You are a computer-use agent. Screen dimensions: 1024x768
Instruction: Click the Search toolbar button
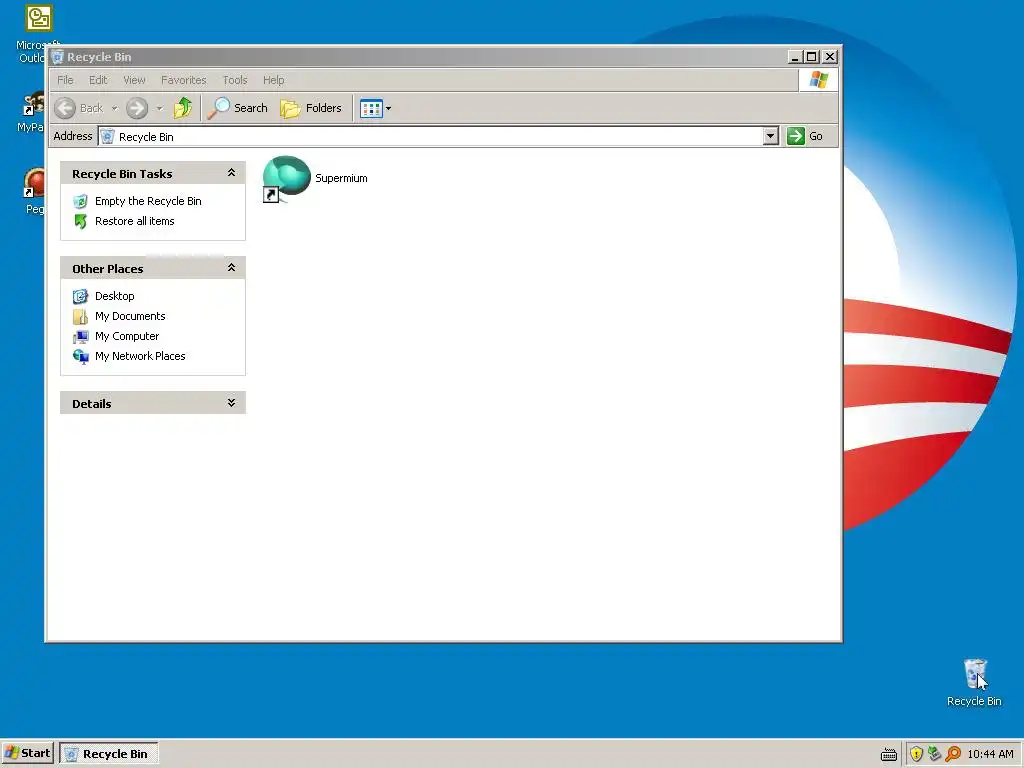coord(238,108)
